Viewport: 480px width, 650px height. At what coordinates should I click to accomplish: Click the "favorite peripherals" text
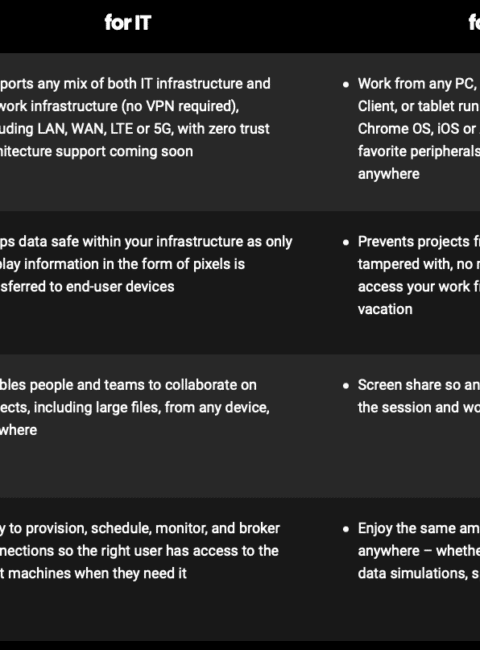click(419, 151)
